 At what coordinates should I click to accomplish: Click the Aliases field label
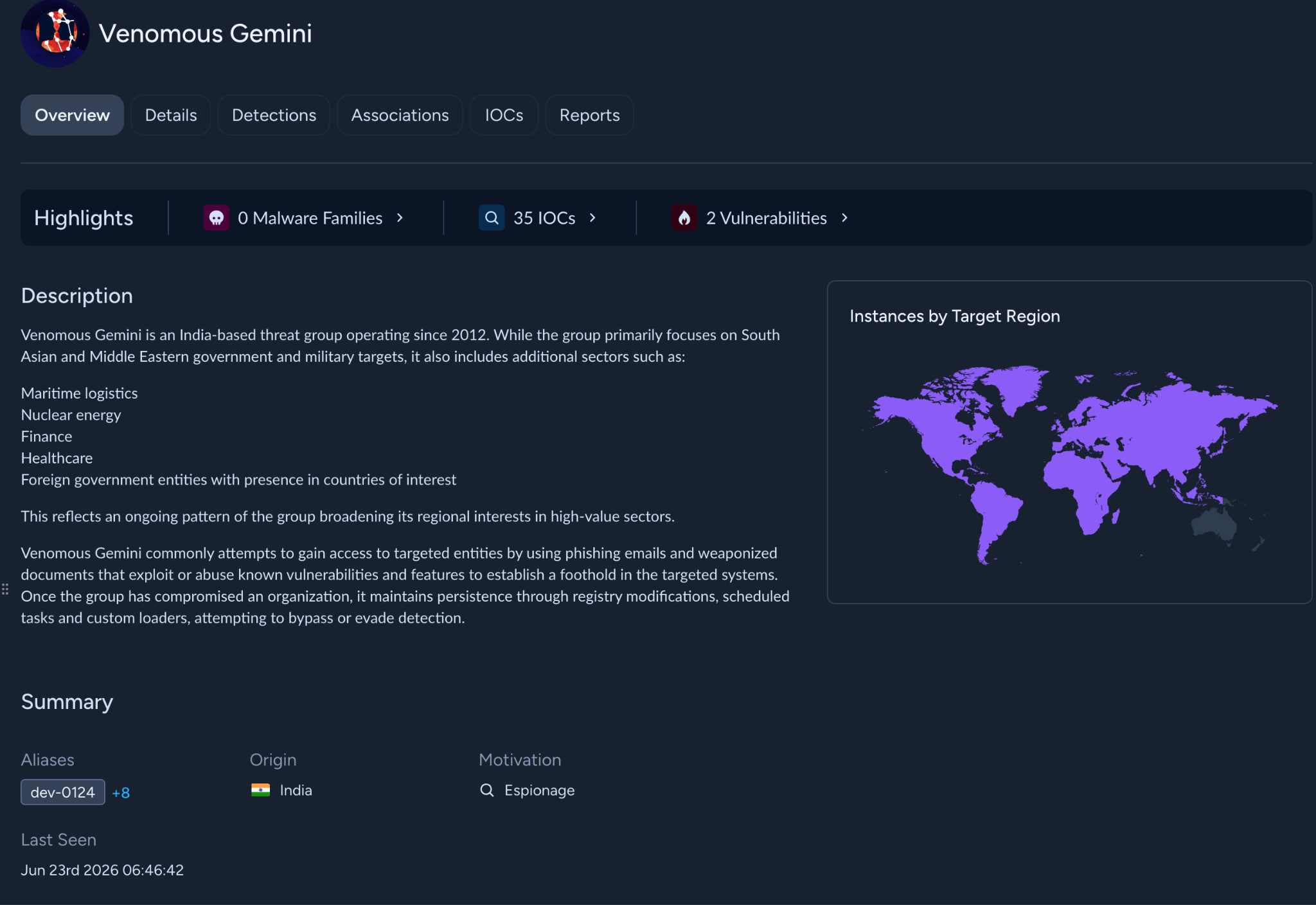click(x=48, y=760)
